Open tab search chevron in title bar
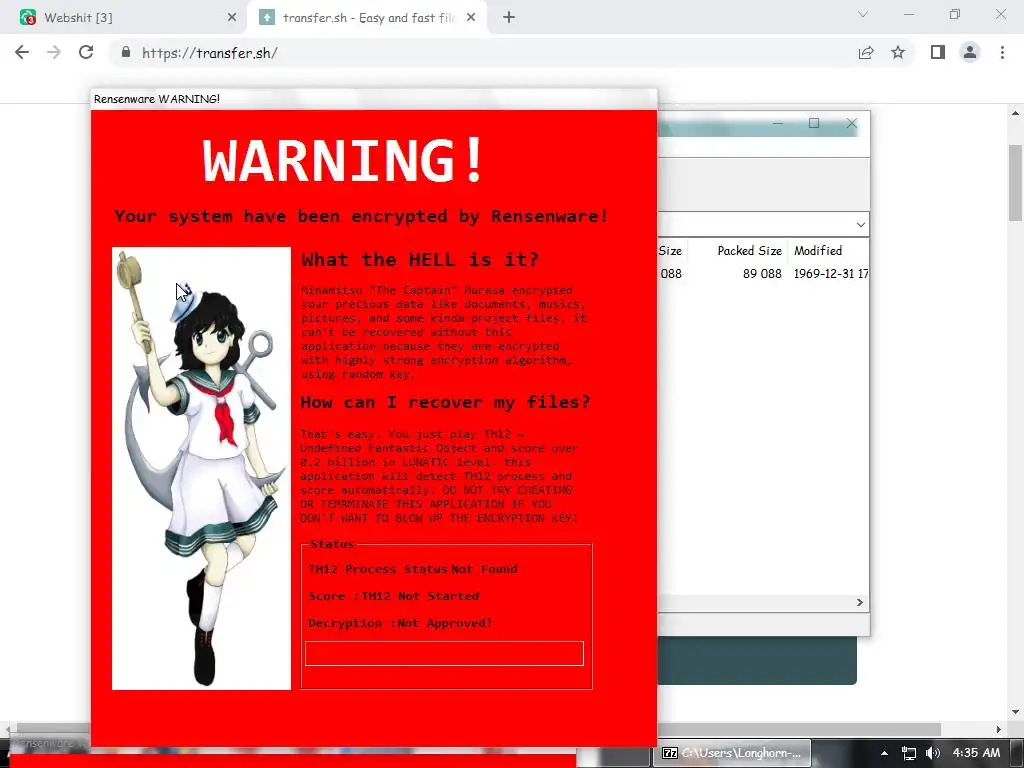Viewport: 1024px width, 768px height. 863,14
